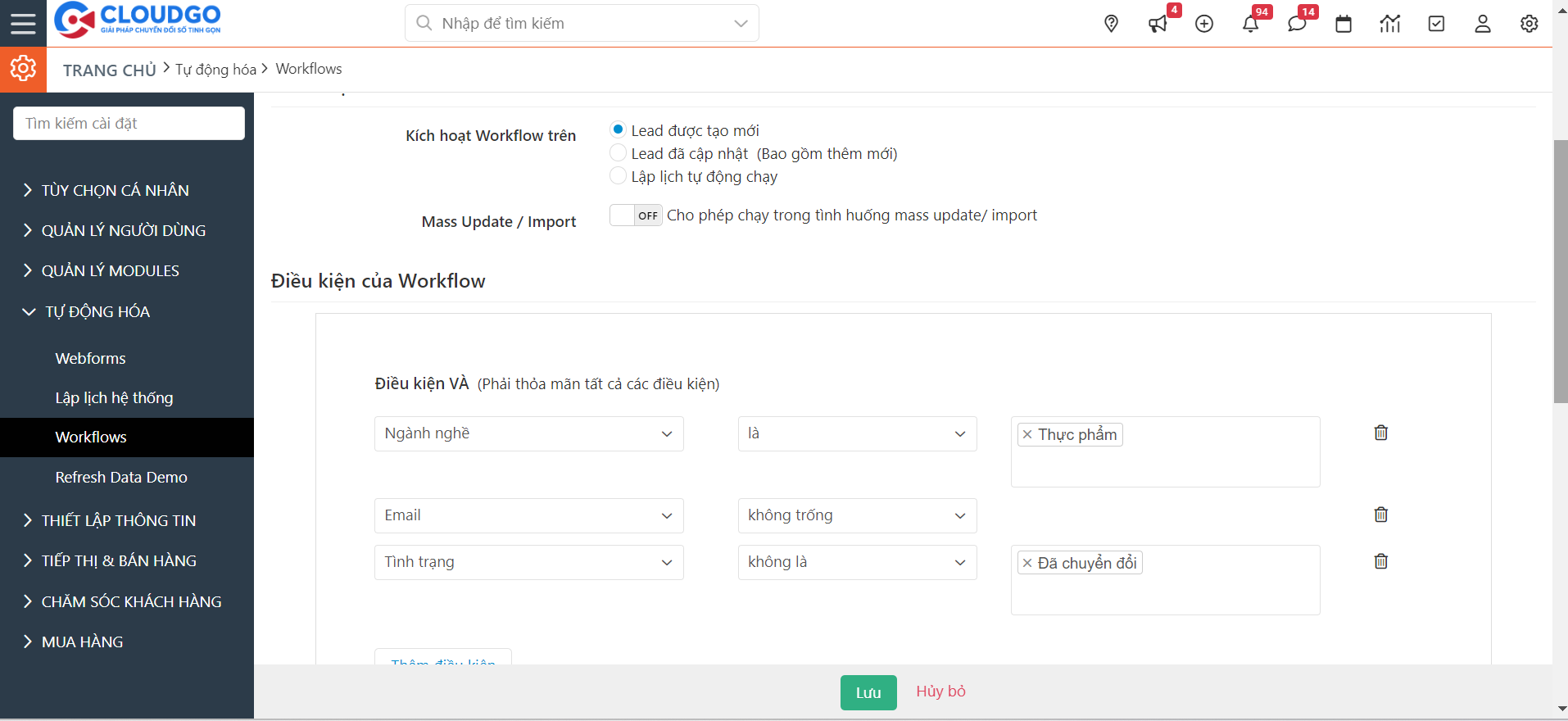Screen dimensions: 1568x721
Task: Open the chat messages icon
Action: 1297,24
